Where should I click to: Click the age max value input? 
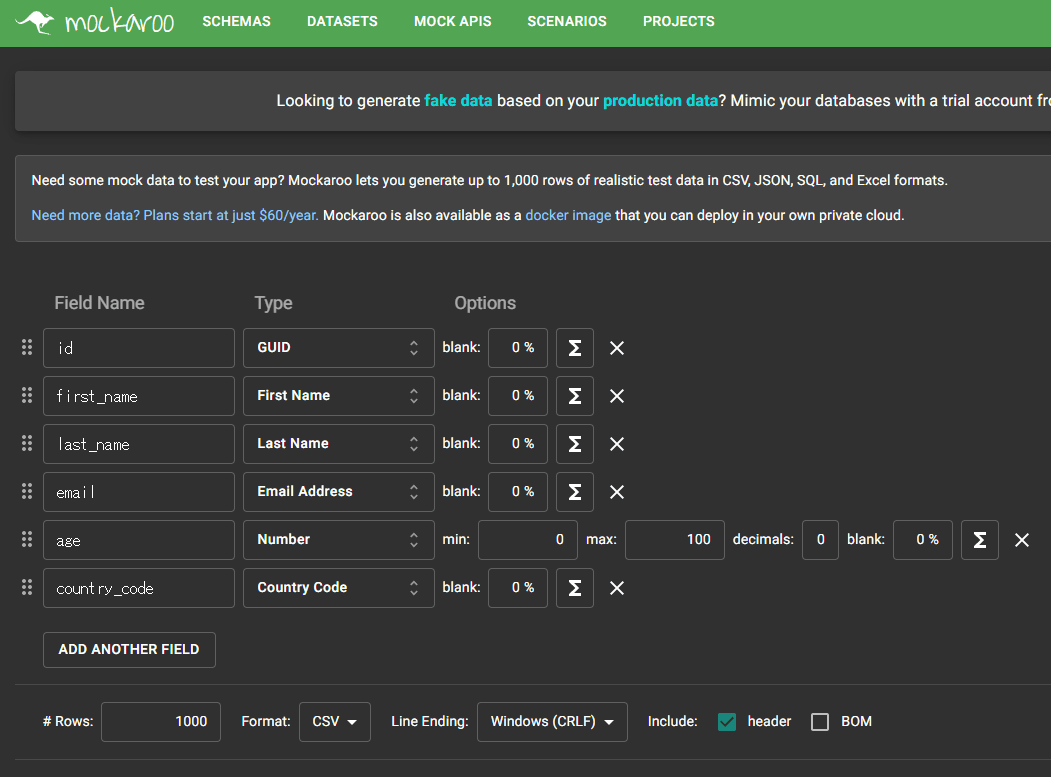pos(675,540)
